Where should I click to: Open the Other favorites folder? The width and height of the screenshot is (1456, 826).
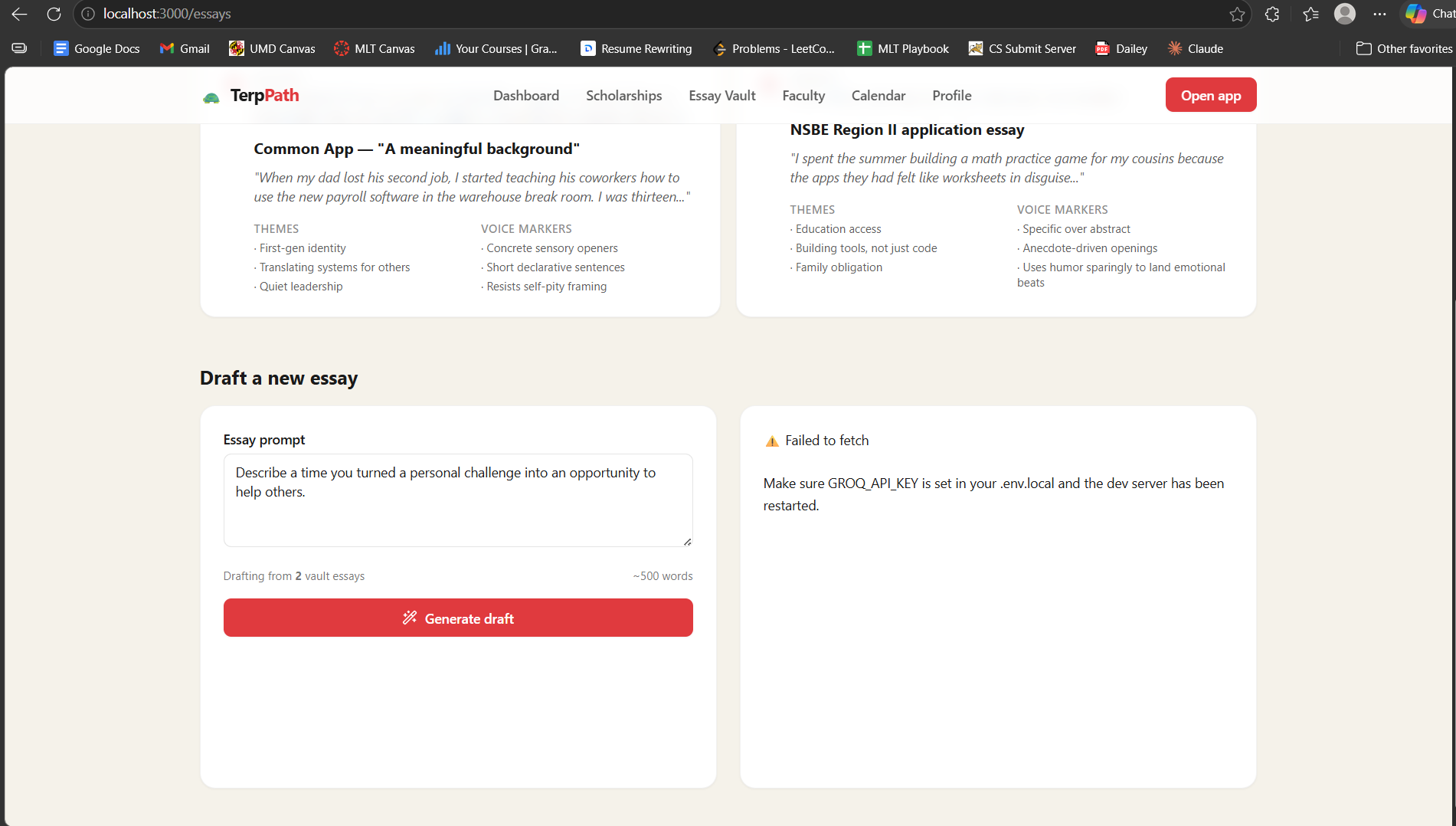point(1405,48)
